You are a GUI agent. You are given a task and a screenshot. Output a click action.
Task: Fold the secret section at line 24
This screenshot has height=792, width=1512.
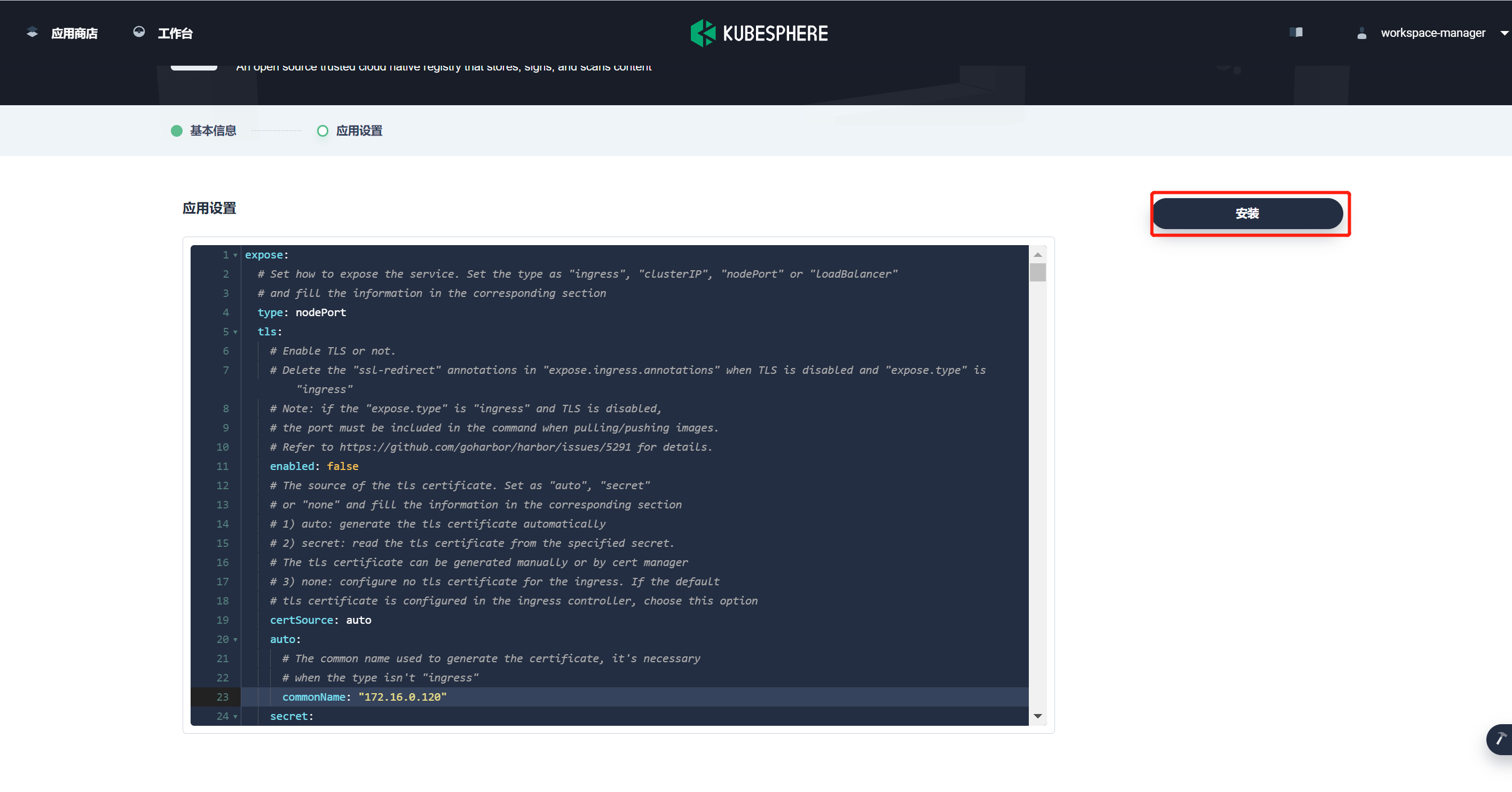235,717
